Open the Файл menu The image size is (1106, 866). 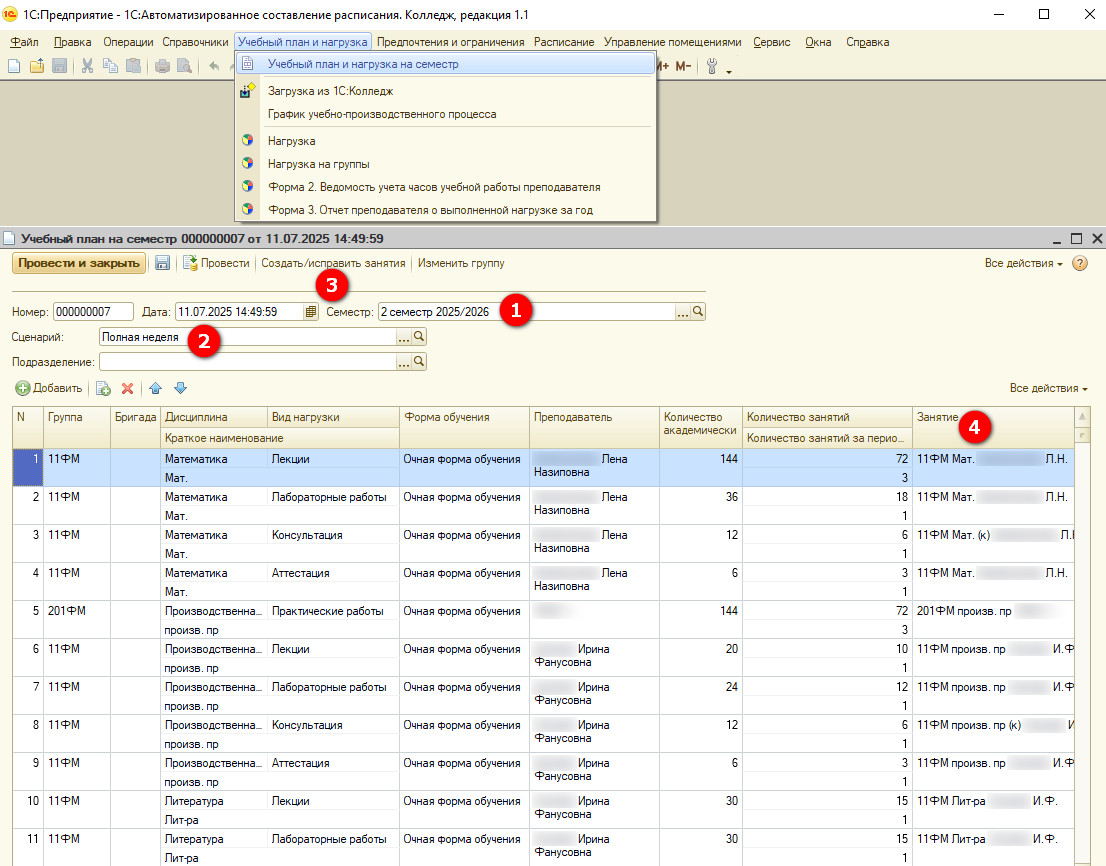tap(25, 42)
